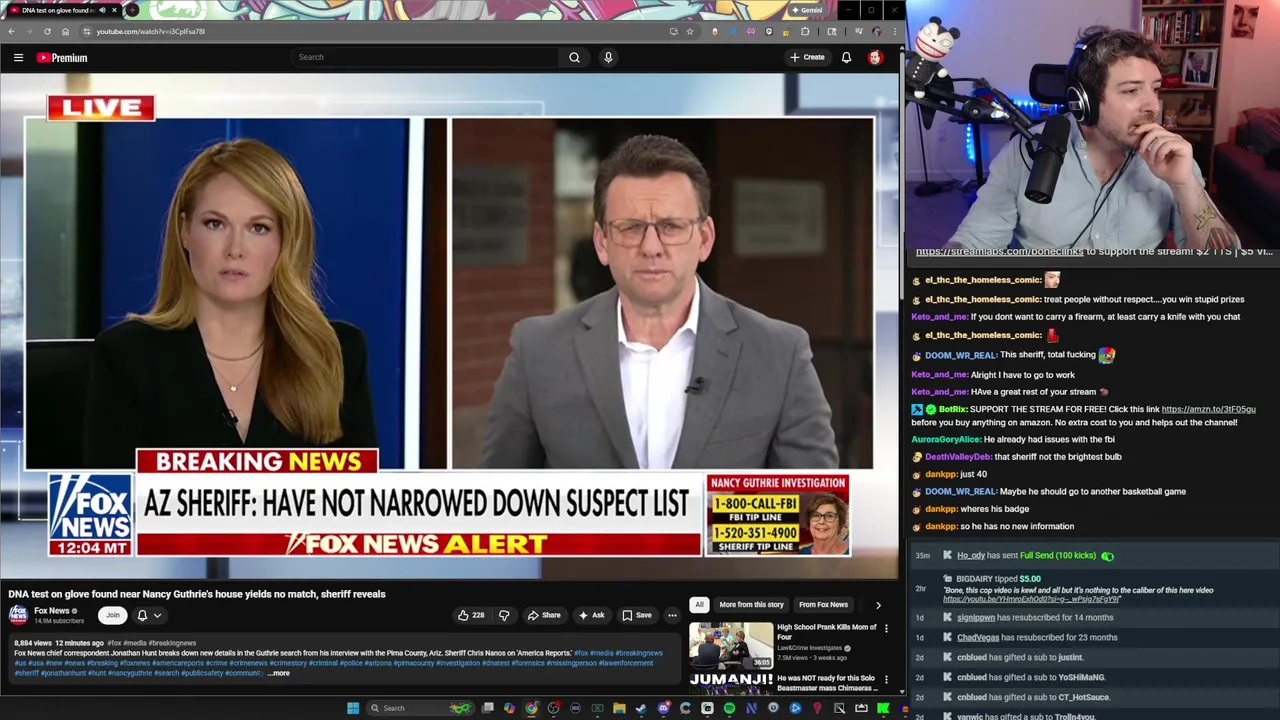Open the YouTube hamburger guide menu
The image size is (1280, 720).
coord(18,58)
